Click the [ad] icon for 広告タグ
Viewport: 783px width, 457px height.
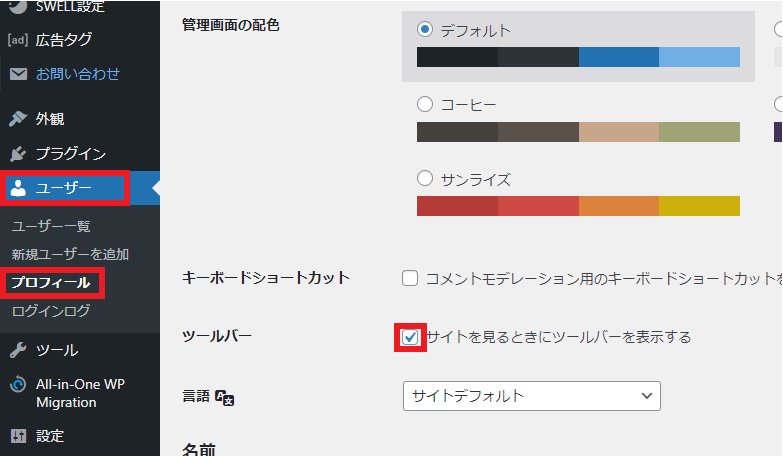coord(18,39)
